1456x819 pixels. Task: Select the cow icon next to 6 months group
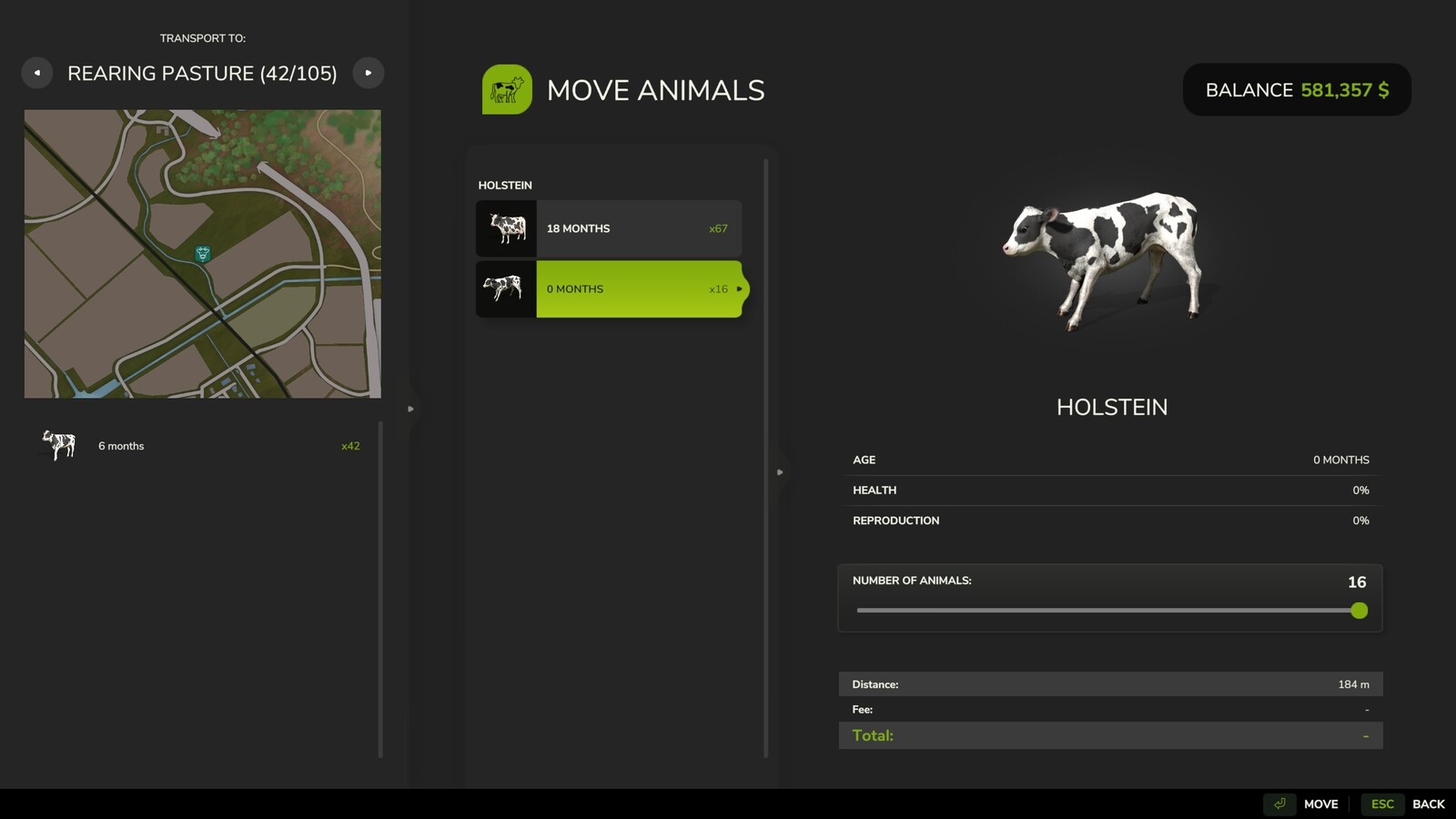point(59,445)
